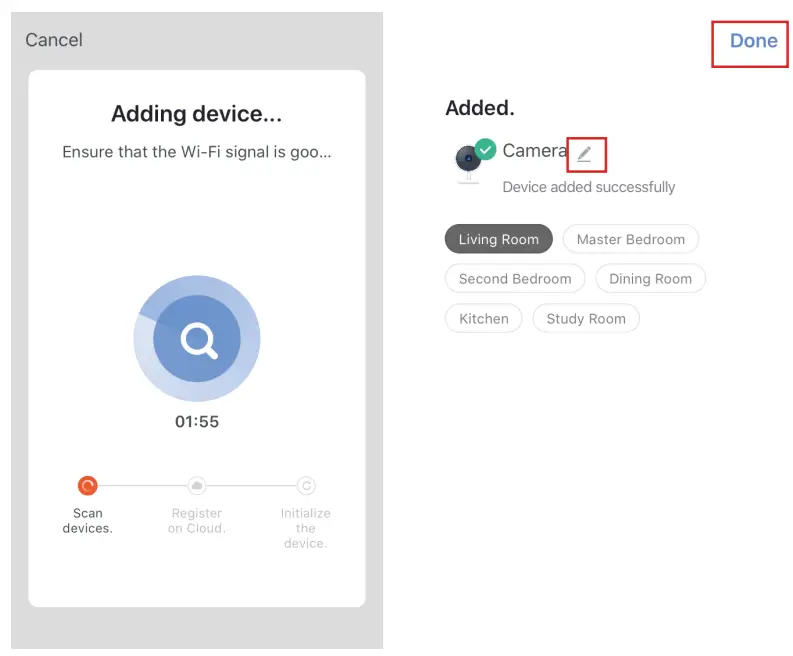Click the Camera device name text
Screen dimensions: 793x656
coord(535,150)
